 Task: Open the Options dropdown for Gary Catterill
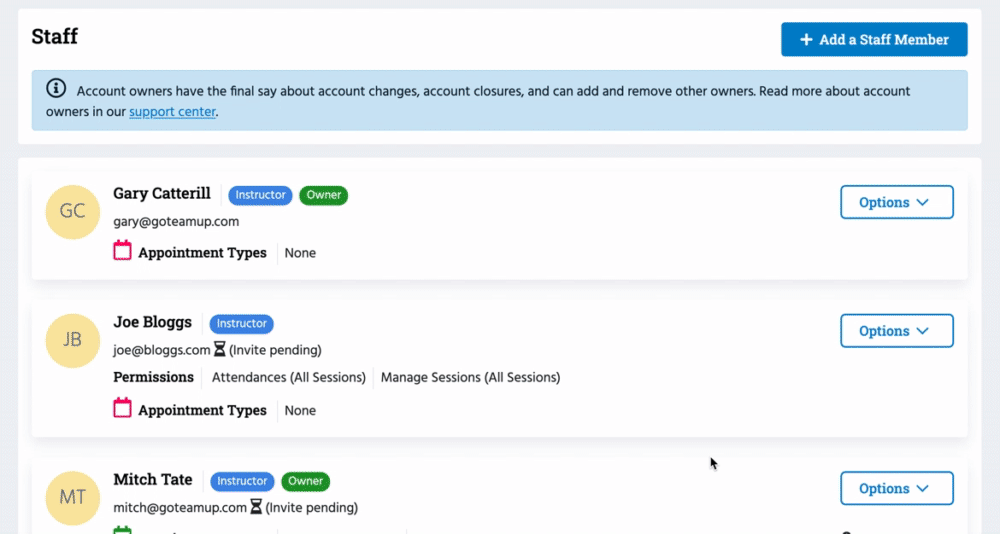896,202
